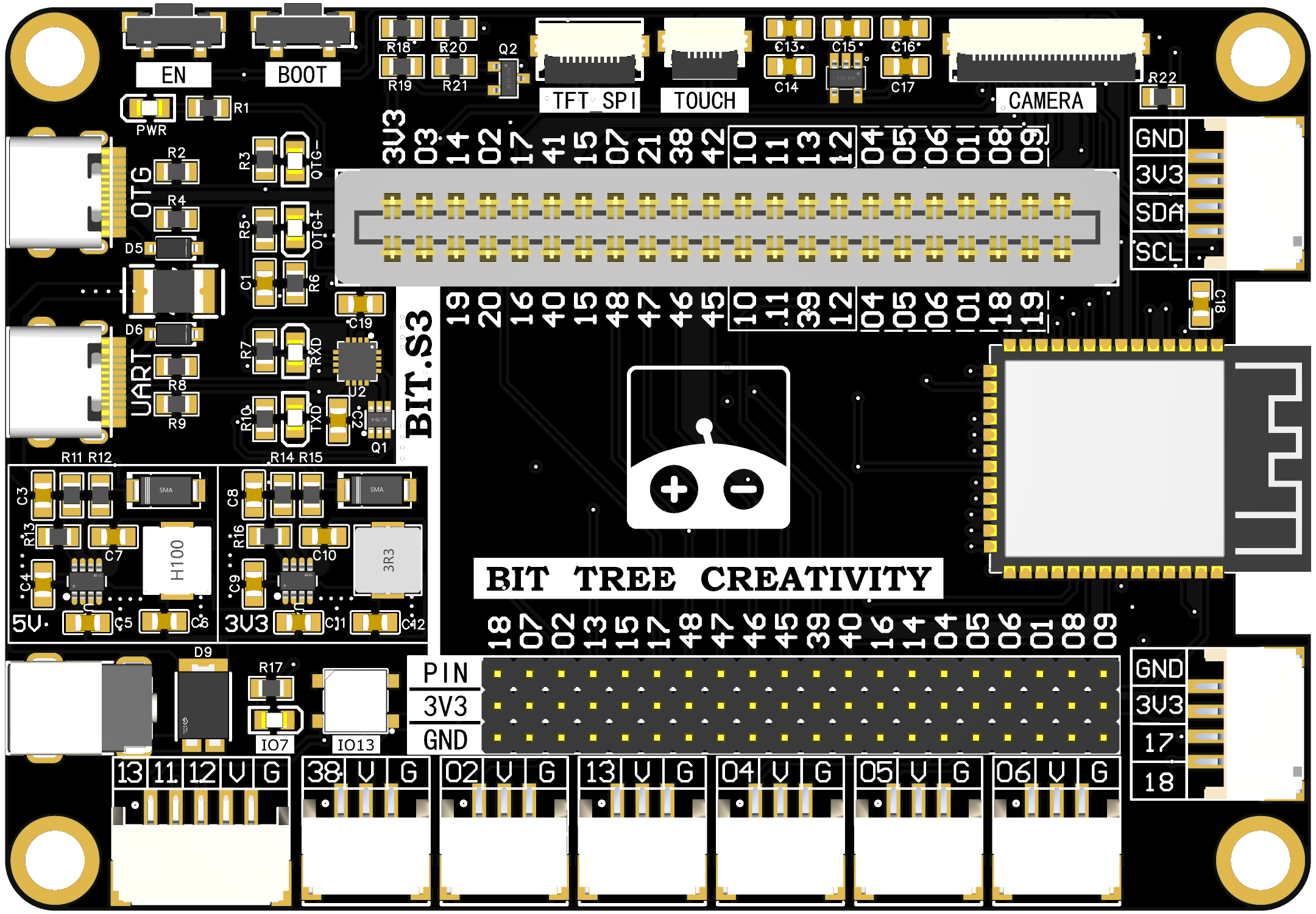Click the H100 inductor in the 5V section

(x=177, y=560)
